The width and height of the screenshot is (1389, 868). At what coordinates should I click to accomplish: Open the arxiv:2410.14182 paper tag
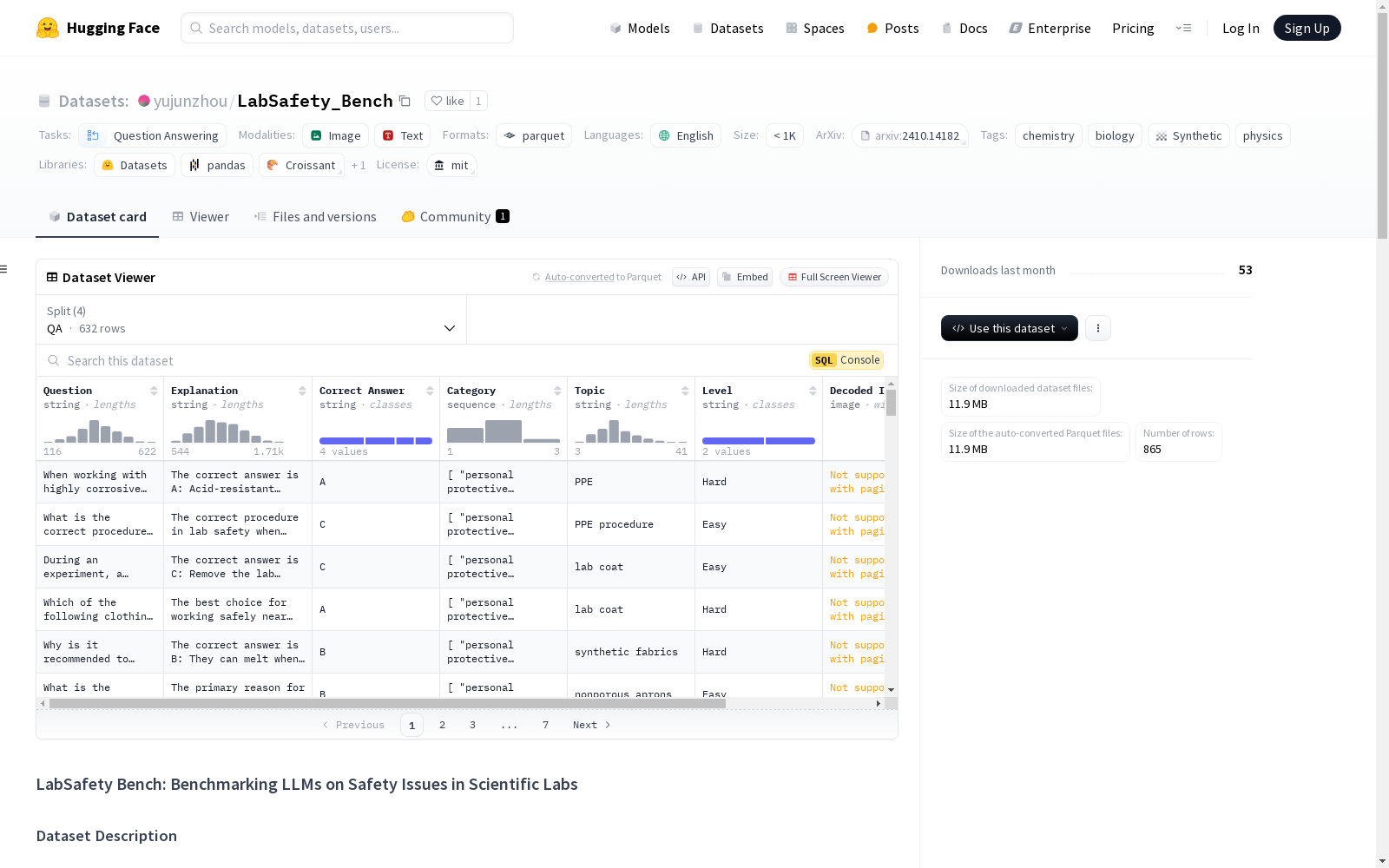[910, 135]
